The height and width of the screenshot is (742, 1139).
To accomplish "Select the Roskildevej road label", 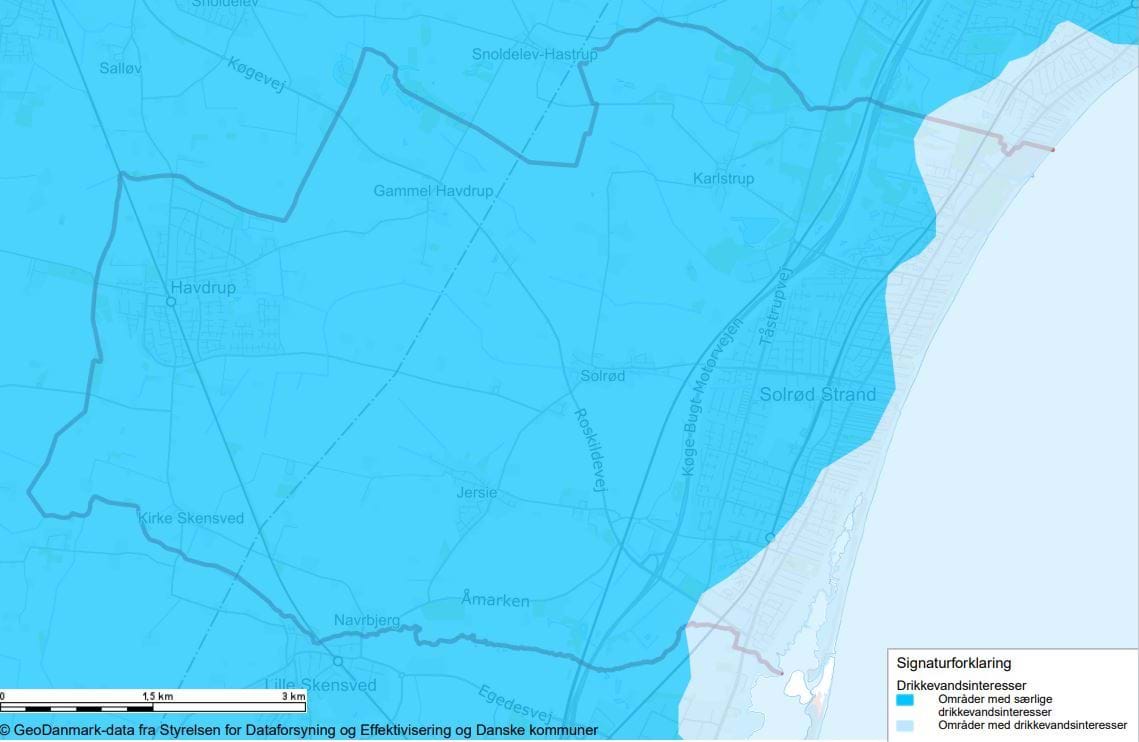I will pos(592,449).
